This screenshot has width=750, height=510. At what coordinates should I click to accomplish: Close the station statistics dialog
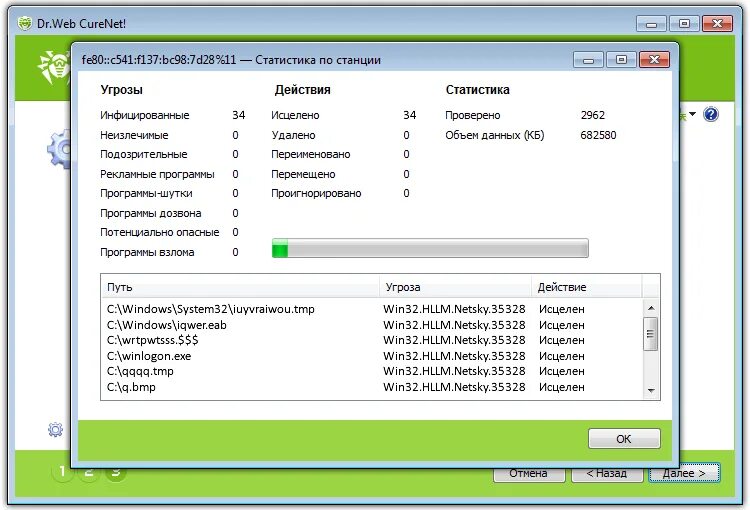pos(654,60)
